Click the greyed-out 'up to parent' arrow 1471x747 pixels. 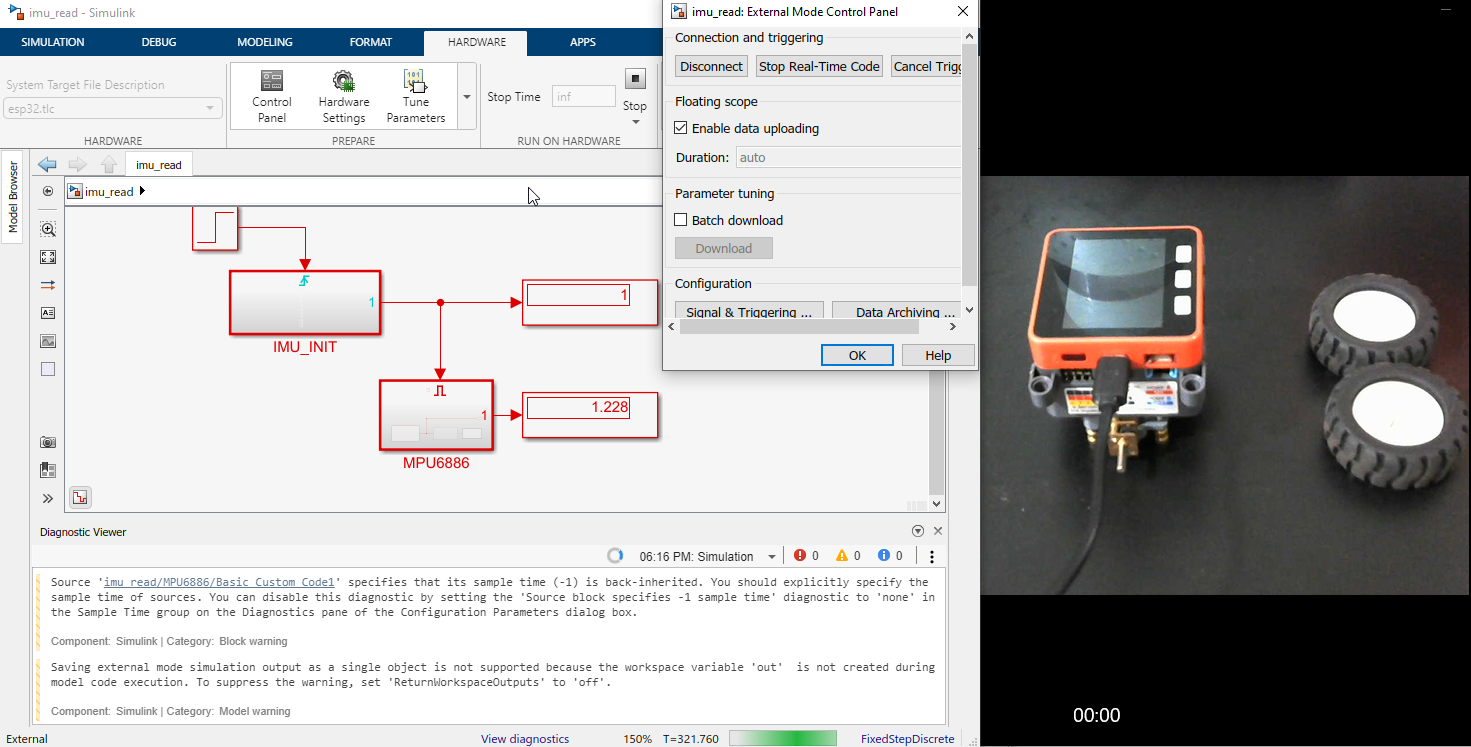click(x=109, y=165)
